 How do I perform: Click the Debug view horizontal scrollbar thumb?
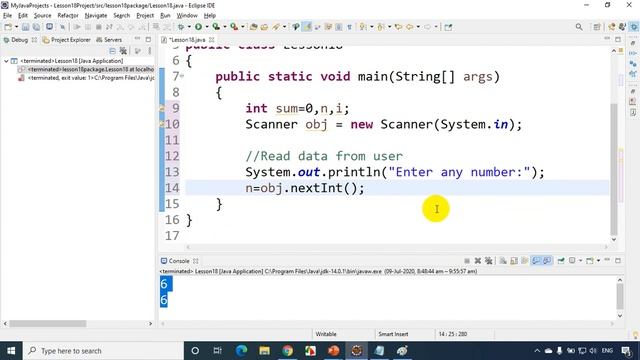pos(48,324)
